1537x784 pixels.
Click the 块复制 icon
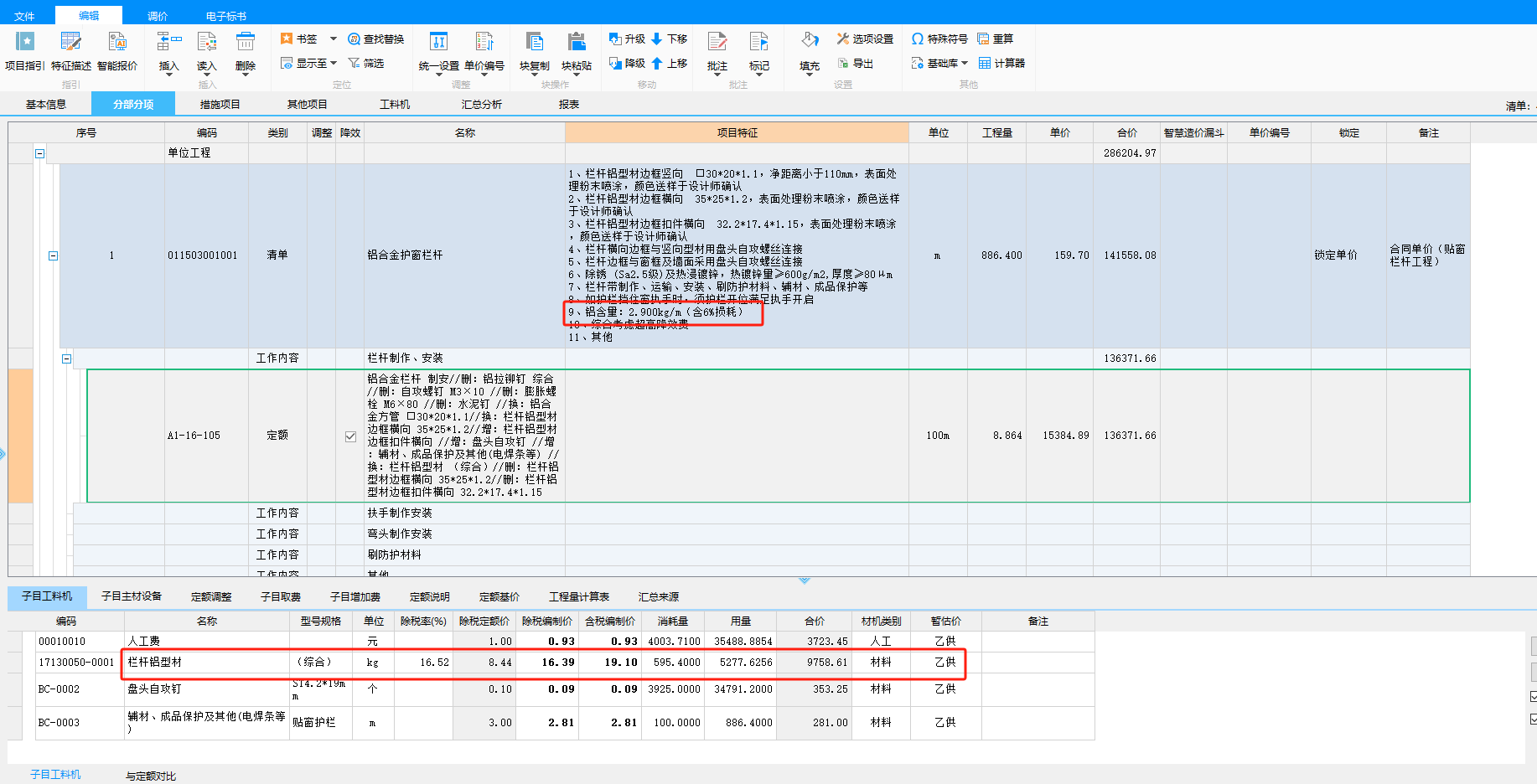pos(534,42)
